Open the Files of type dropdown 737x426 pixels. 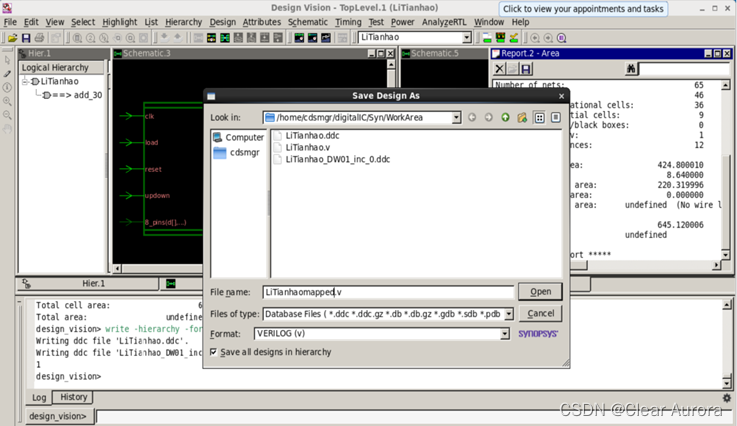509,314
